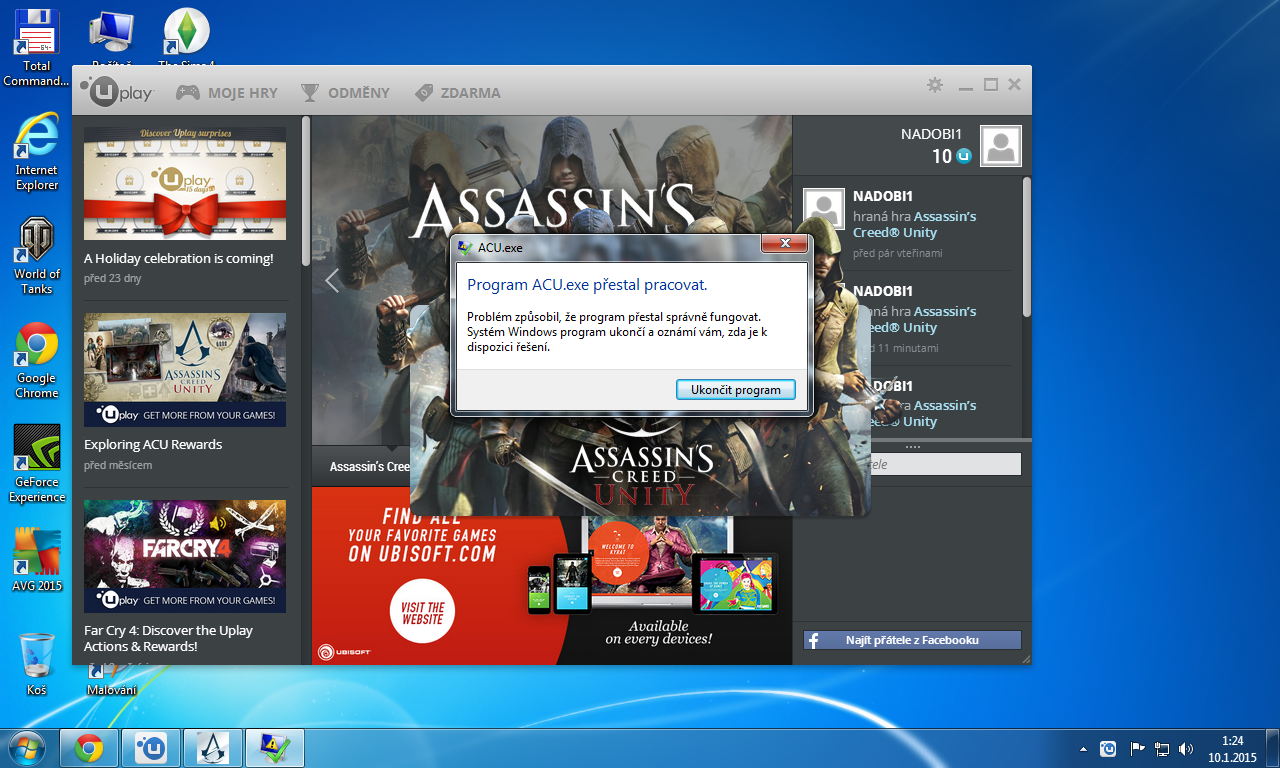Click the Visit the Website circle

point(423,612)
